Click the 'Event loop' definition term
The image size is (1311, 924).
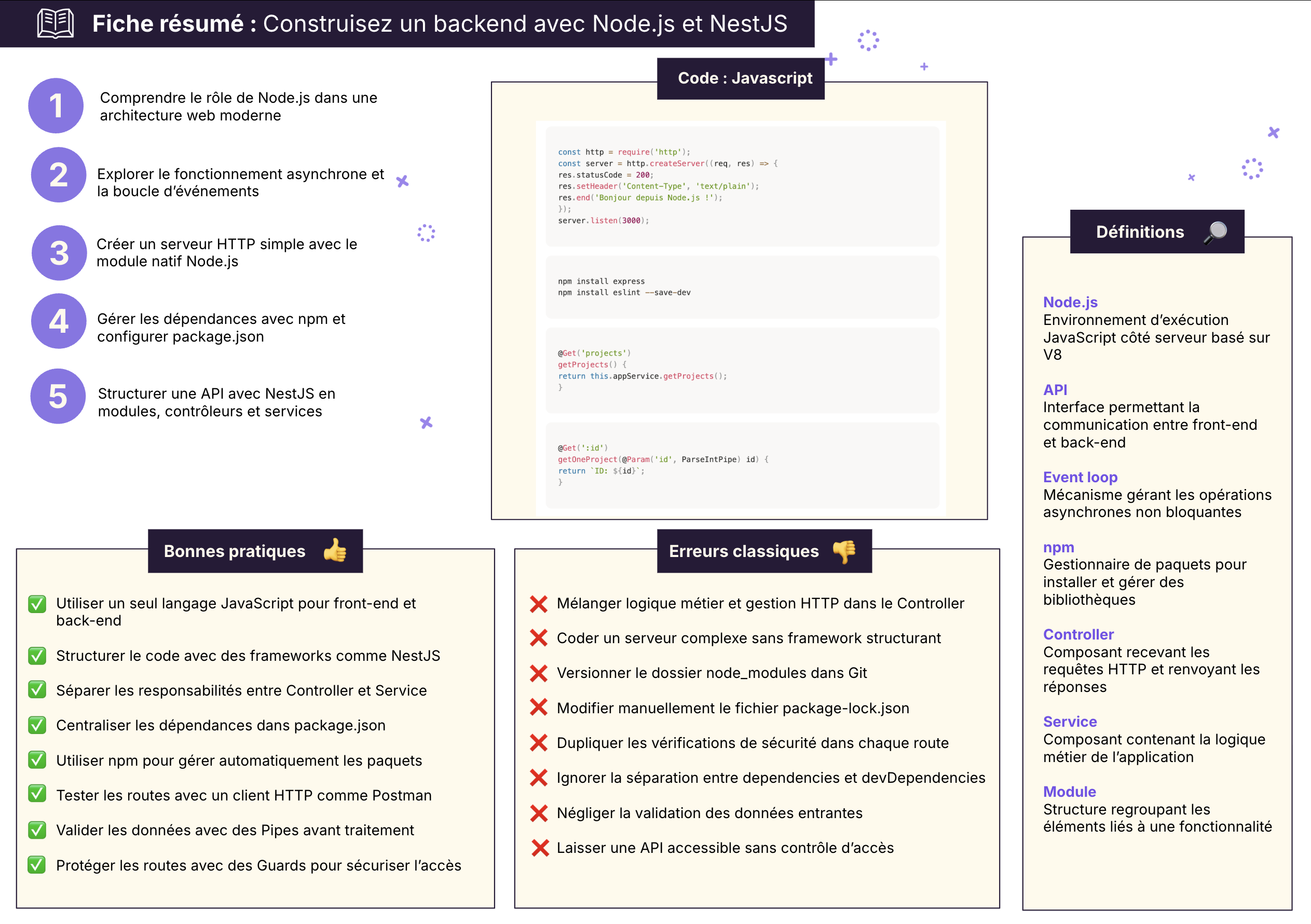tap(1081, 478)
